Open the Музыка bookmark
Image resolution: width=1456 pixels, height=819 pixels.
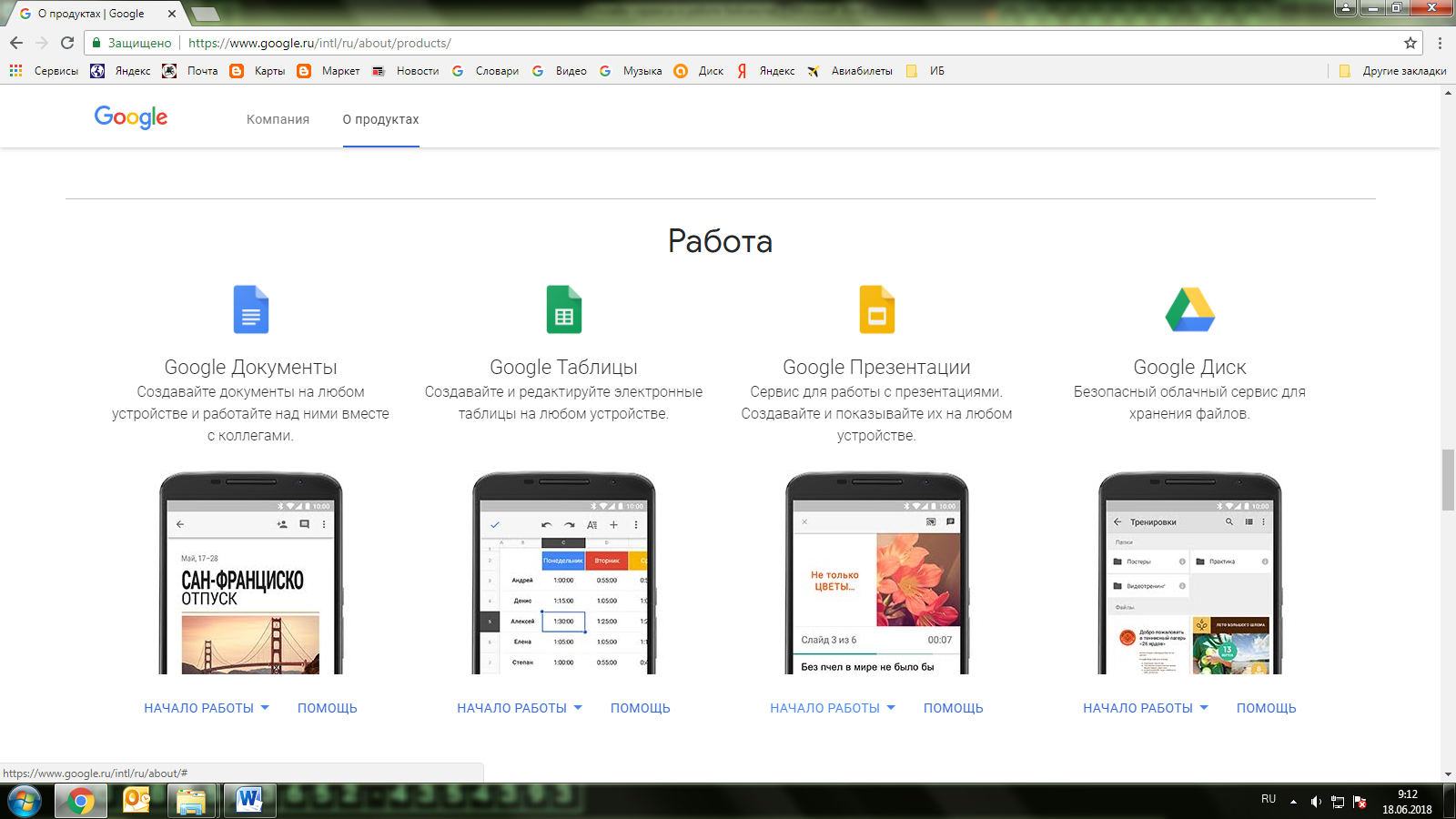630,71
